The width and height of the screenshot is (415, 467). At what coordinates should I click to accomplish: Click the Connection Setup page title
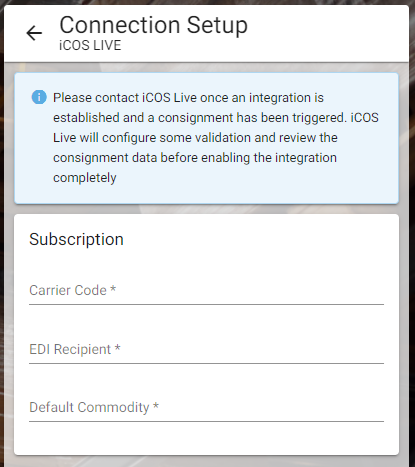coord(153,25)
